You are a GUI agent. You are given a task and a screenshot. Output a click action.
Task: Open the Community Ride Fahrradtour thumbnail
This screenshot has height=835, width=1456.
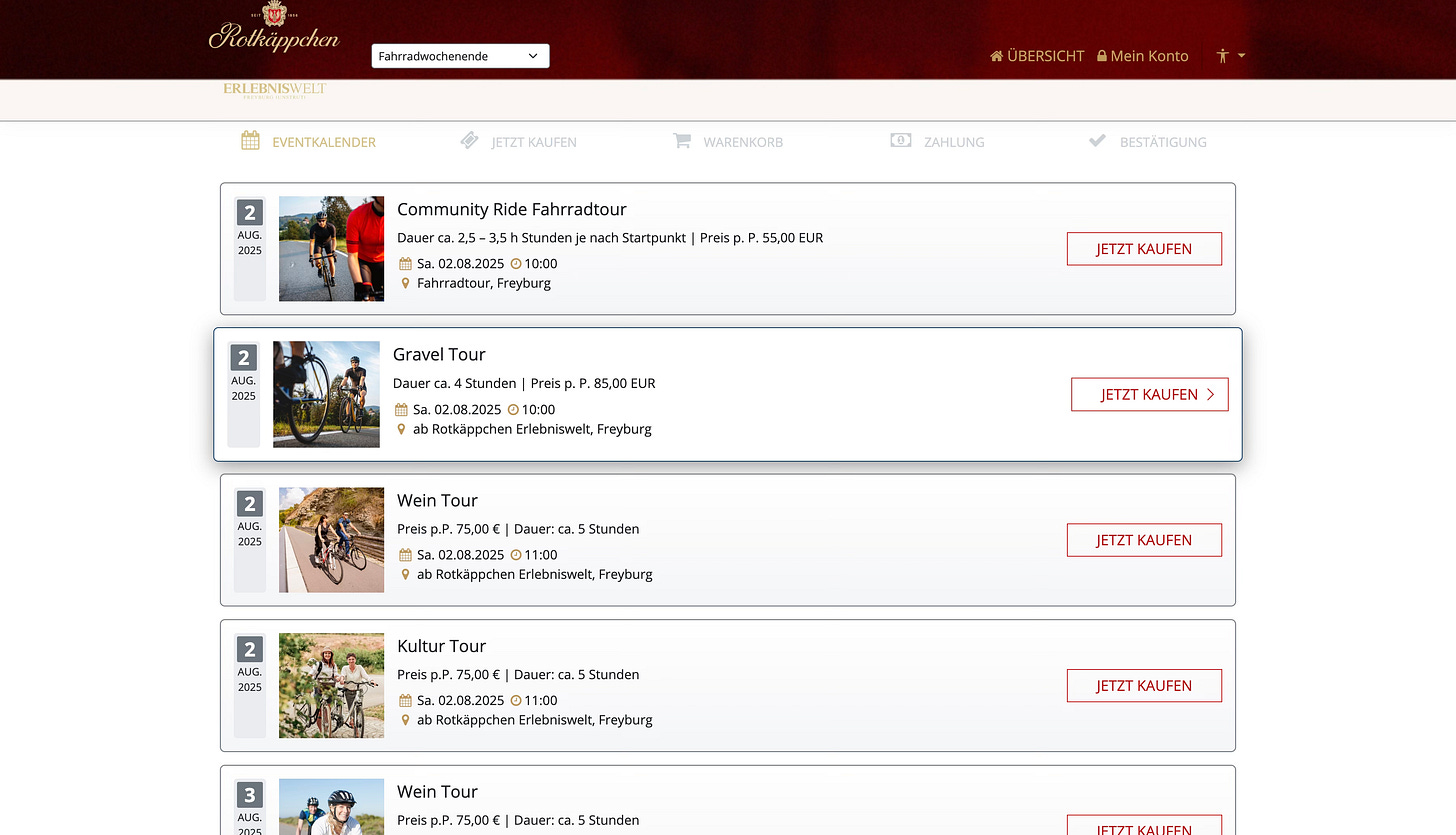click(331, 249)
